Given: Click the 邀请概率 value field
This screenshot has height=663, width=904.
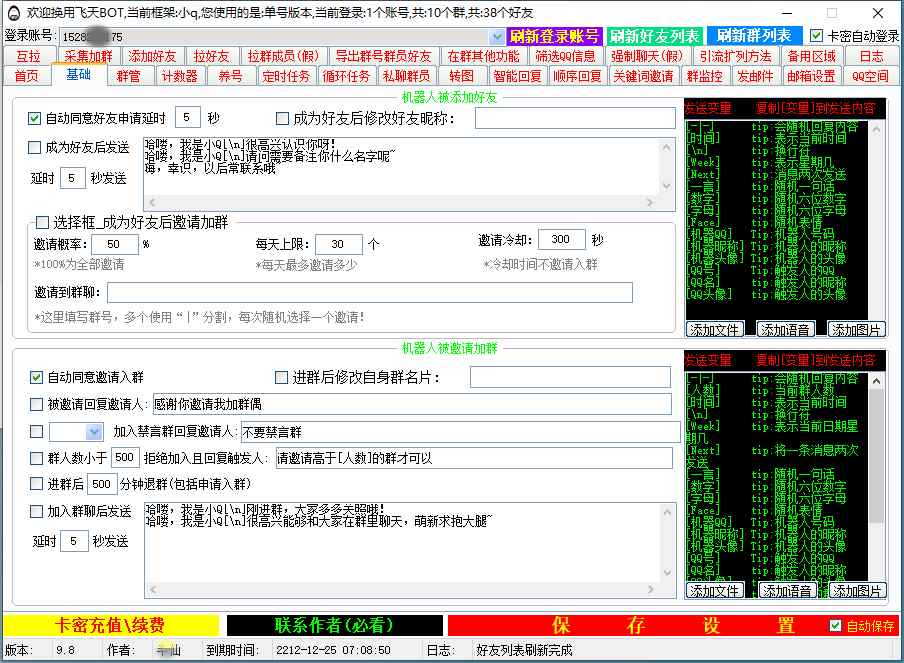Looking at the screenshot, I should tap(114, 244).
